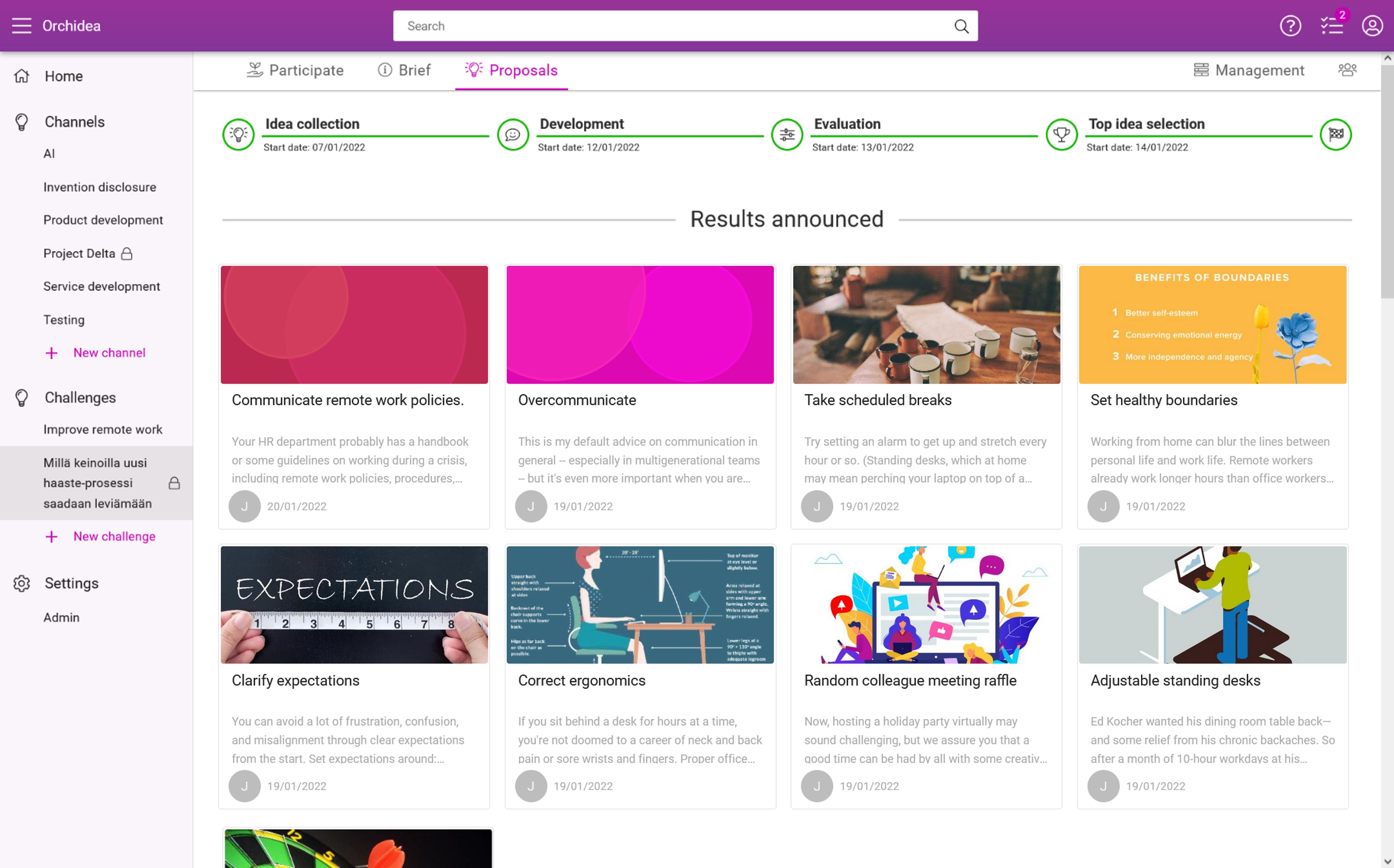The image size is (1394, 868).
Task: Open the user profile icon
Action: 1372,26
